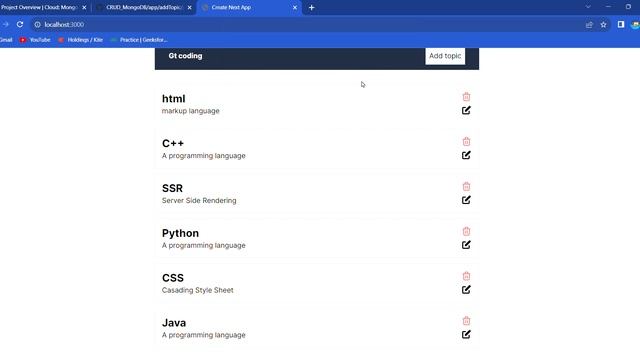Delete the Java topic with trash icon
Image resolution: width=640 pixels, height=360 pixels.
tap(466, 321)
